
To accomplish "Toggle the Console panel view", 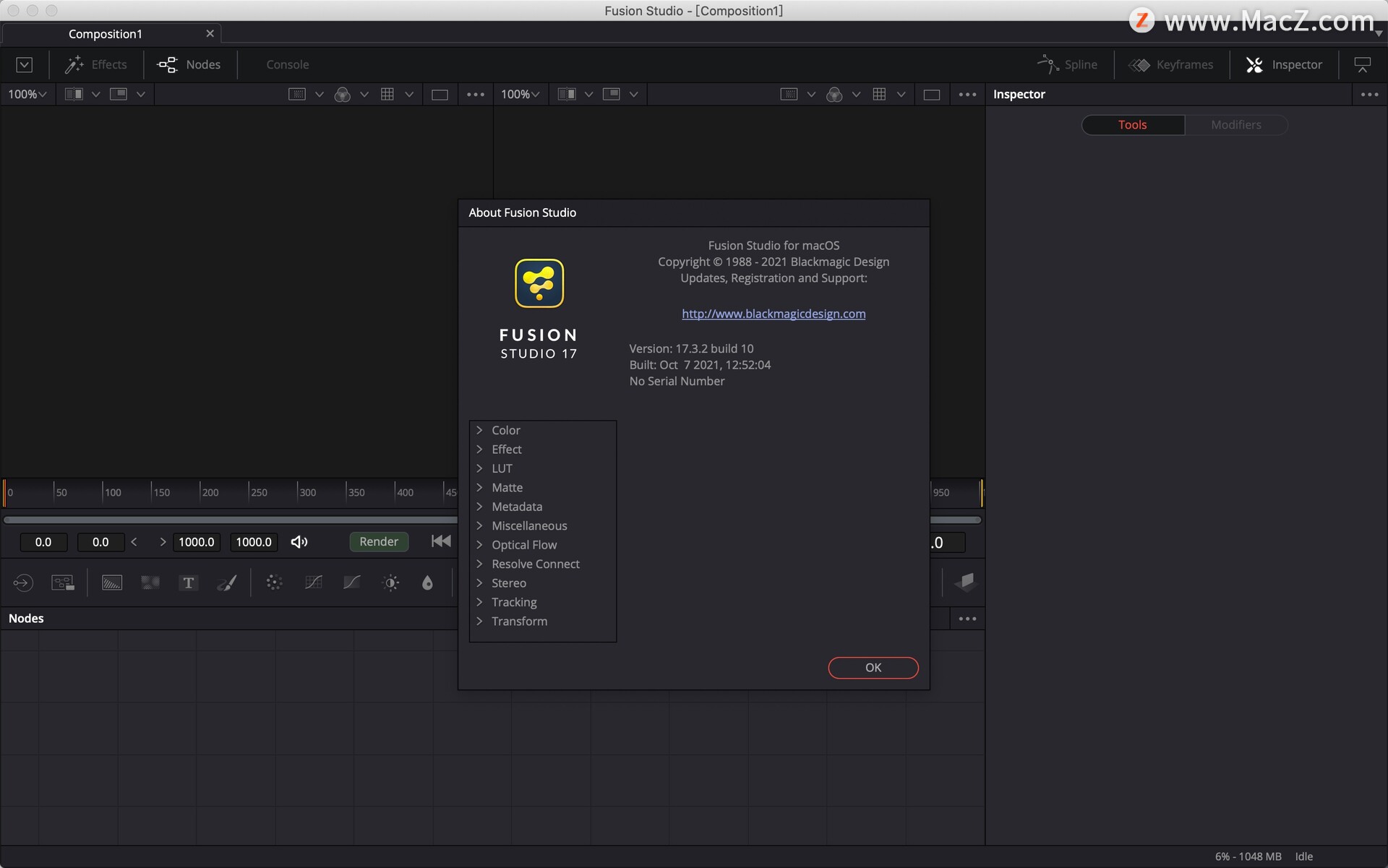I will (287, 63).
